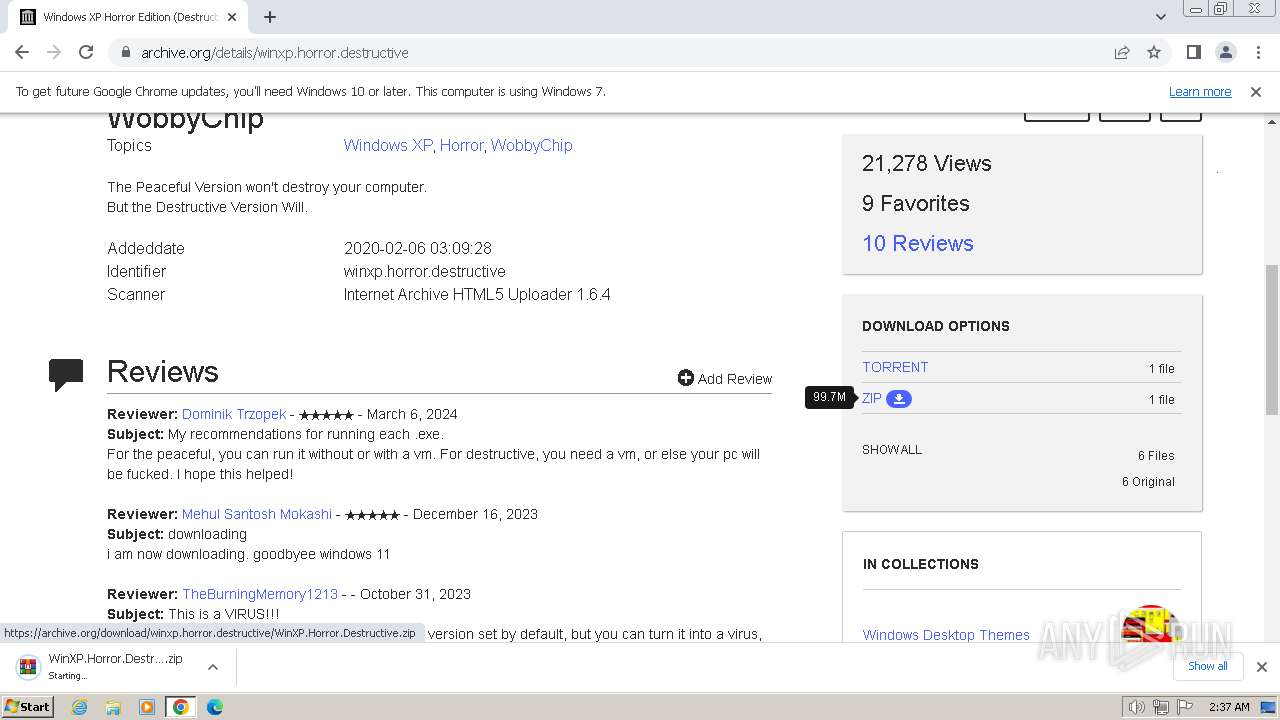
Task: Click the 6 Files count
Action: pos(1156,455)
